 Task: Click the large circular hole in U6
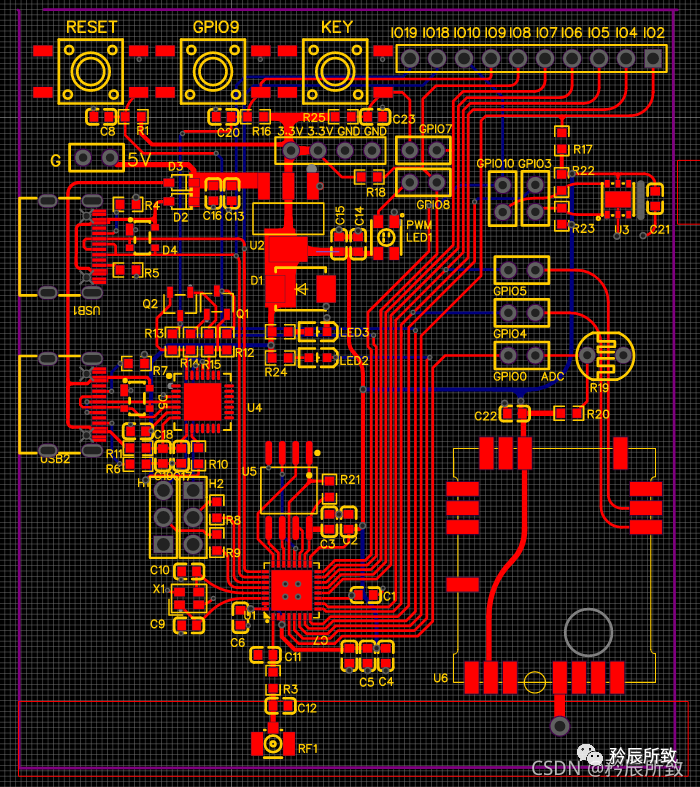tap(588, 631)
